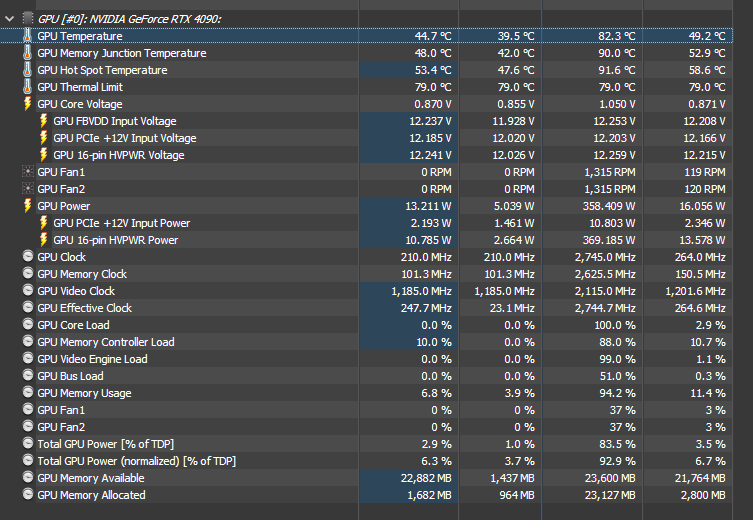Click the GPU Thermal Limit thermometer icon

(x=28, y=87)
